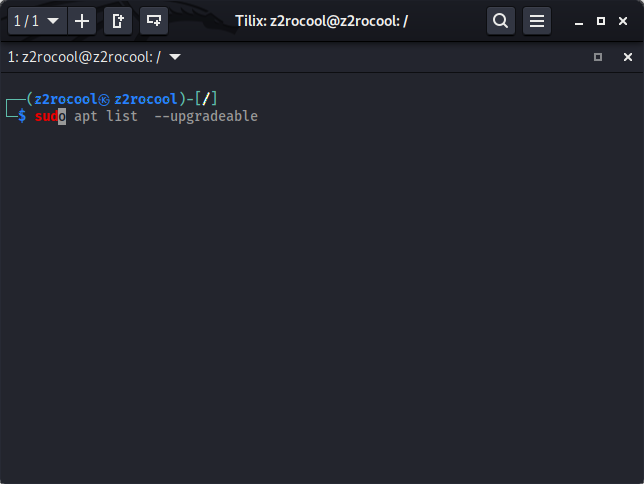The width and height of the screenshot is (644, 484).
Task: Click the --upgradeable flag text
Action: pos(206,117)
